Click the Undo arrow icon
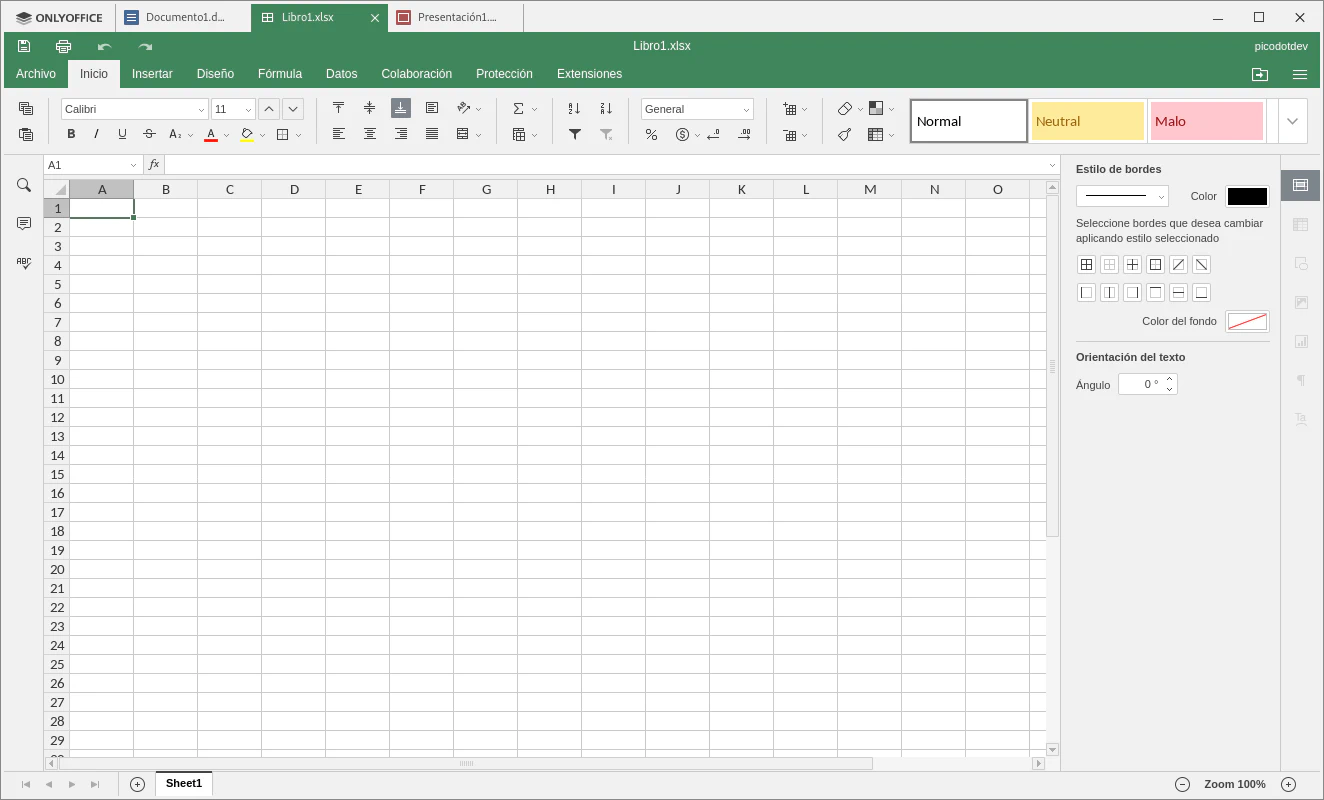Screen dimensions: 1324x800 104,46
